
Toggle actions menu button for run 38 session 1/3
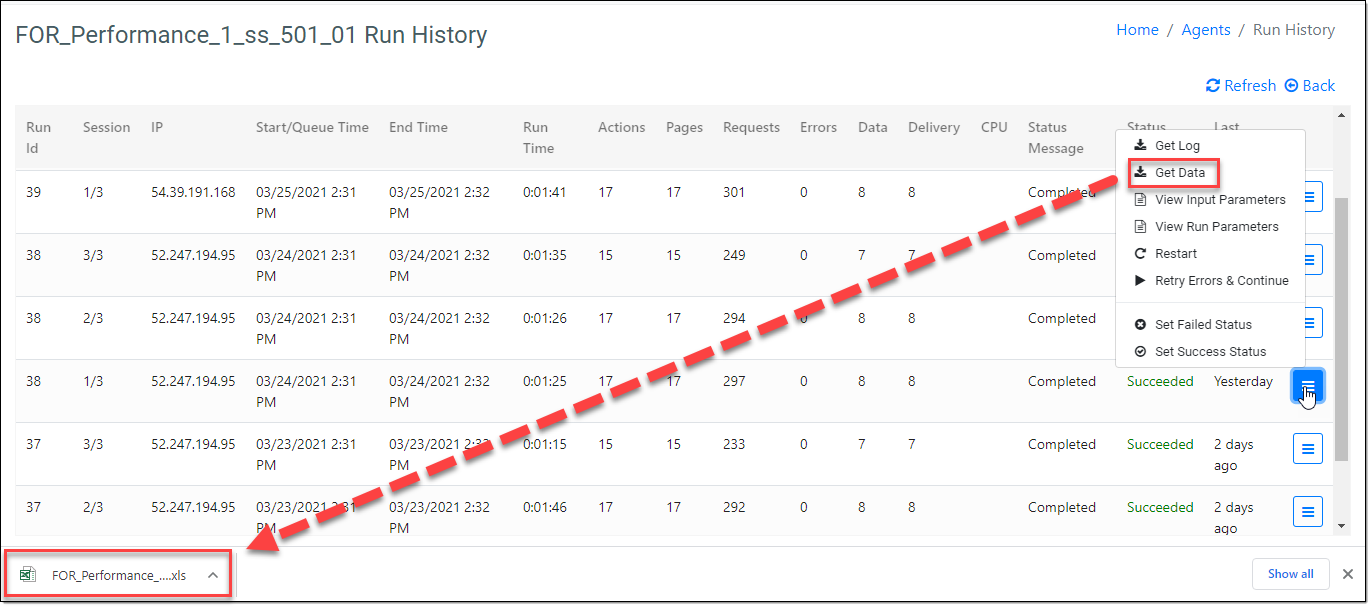(x=1308, y=386)
